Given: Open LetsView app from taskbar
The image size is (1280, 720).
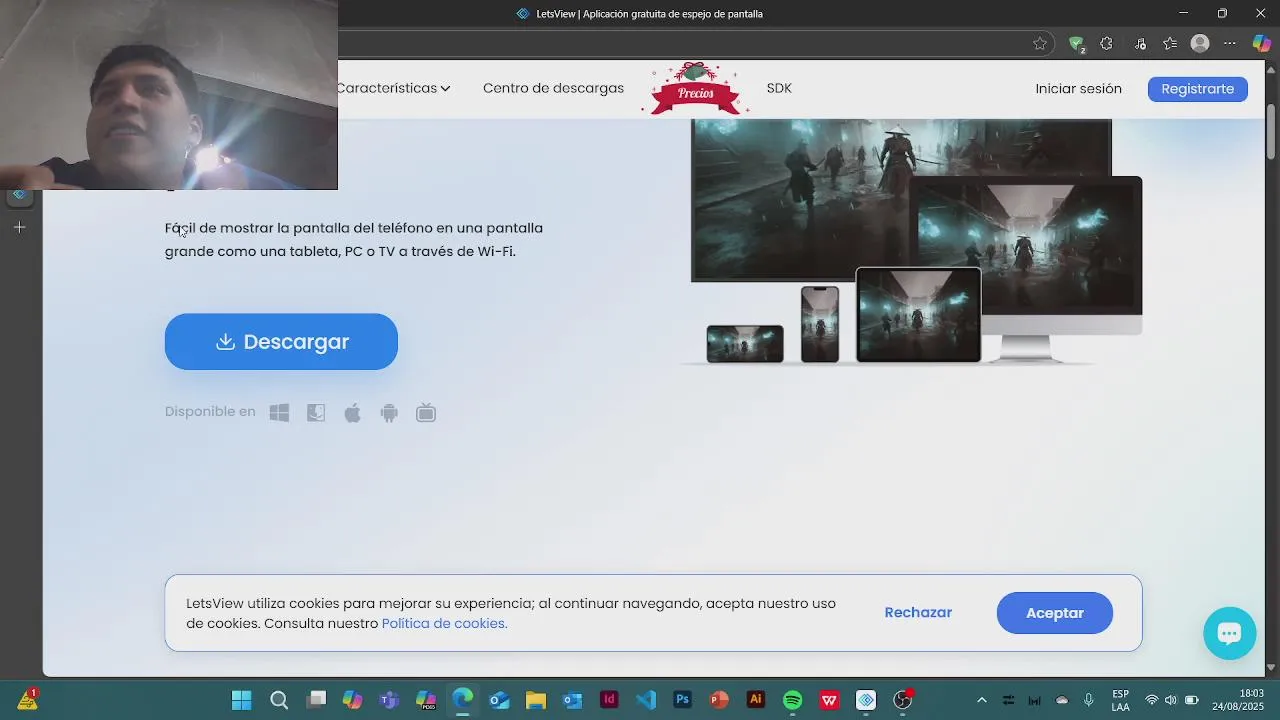Looking at the screenshot, I should click(x=866, y=700).
